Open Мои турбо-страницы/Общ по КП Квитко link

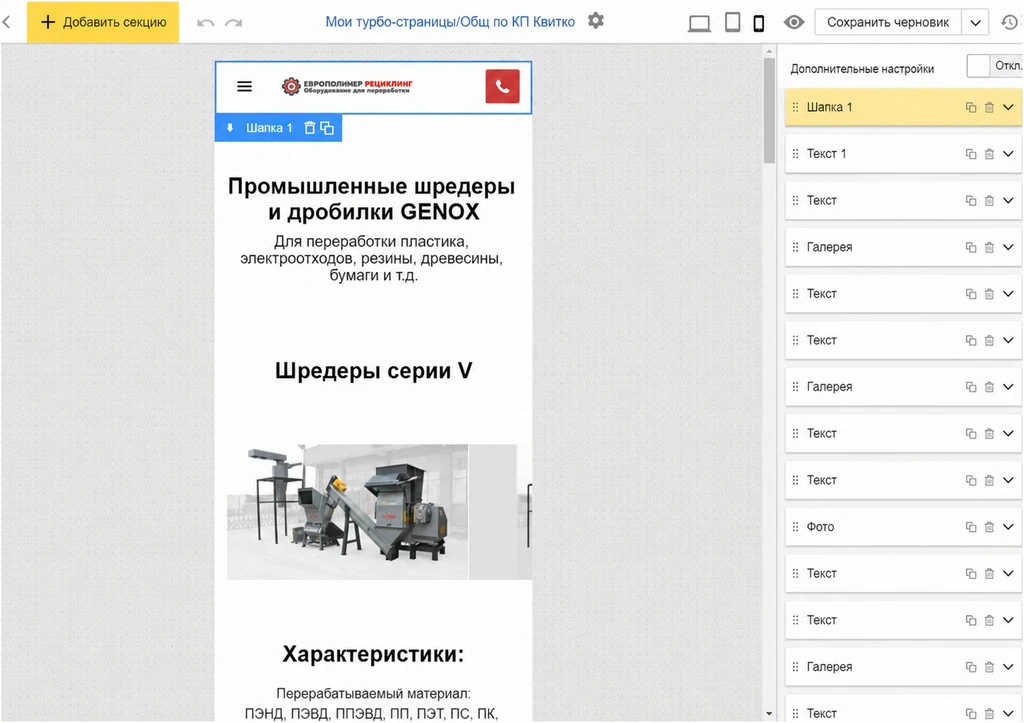click(450, 22)
